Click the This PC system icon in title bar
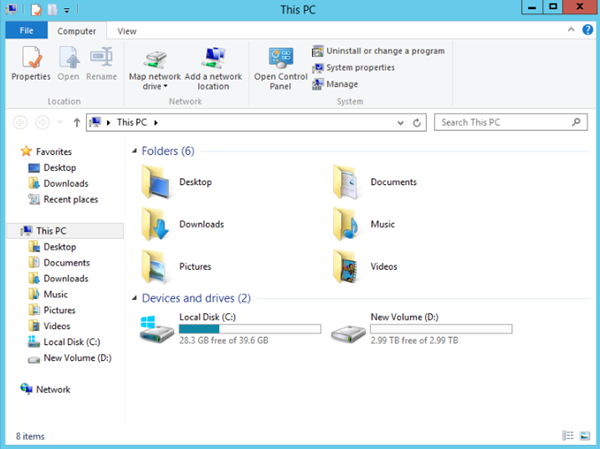 [11, 9]
